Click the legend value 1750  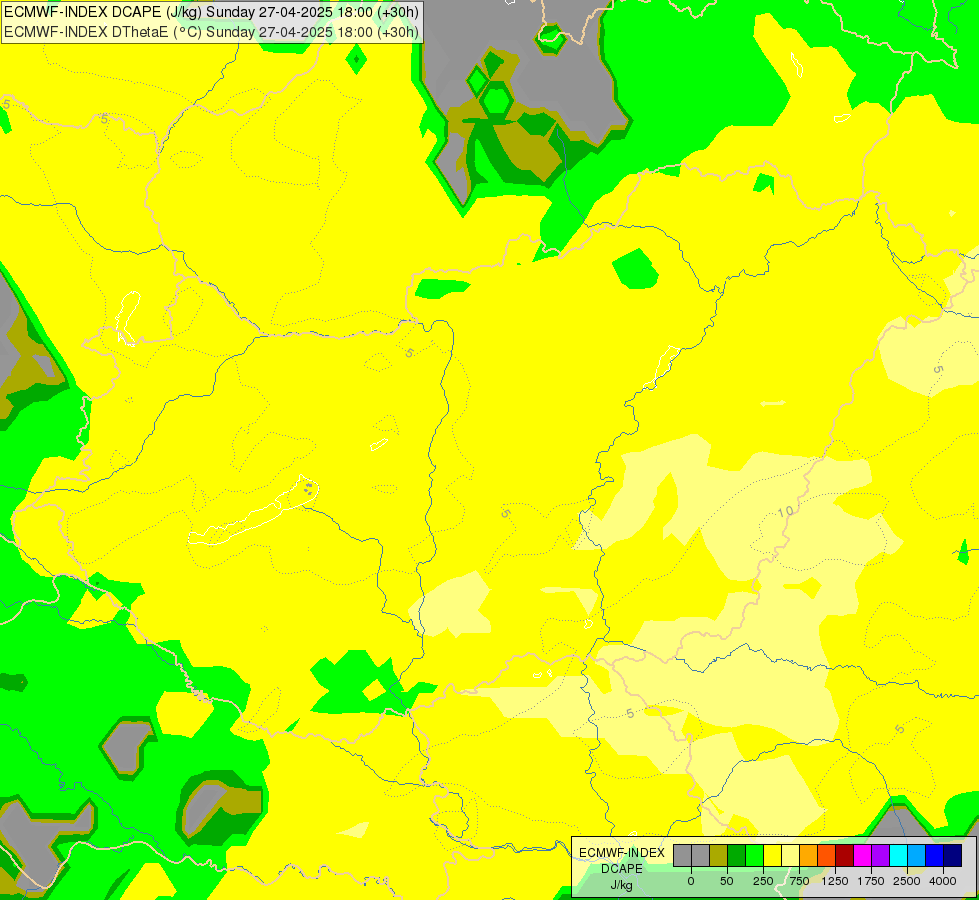871,881
